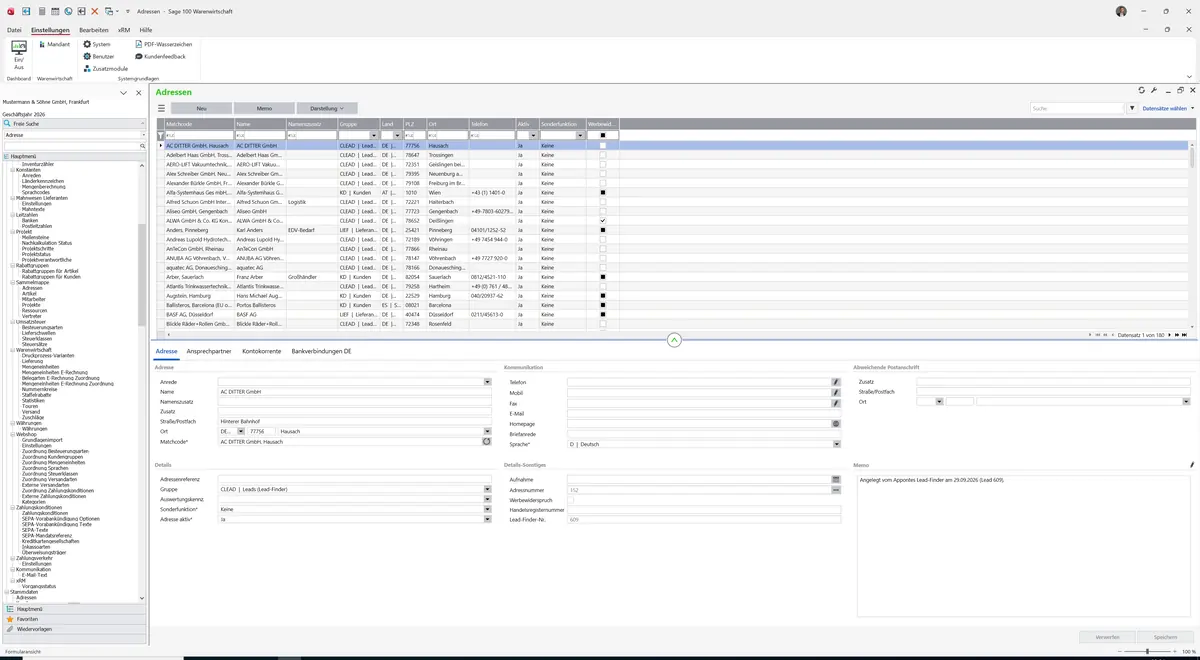
Task: Toggle the Werbewid. checkbox in the BASF AG row
Action: (602, 315)
